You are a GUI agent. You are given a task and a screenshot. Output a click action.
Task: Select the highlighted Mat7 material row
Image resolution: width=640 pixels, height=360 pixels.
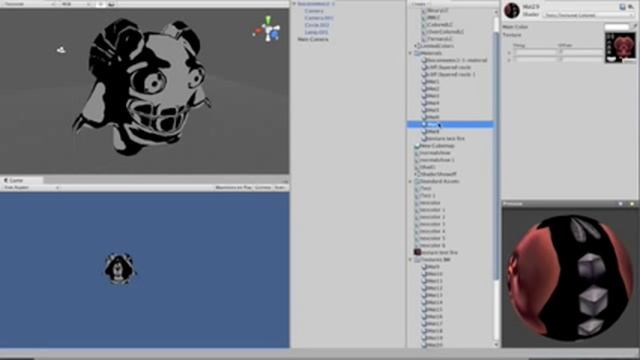pos(450,124)
